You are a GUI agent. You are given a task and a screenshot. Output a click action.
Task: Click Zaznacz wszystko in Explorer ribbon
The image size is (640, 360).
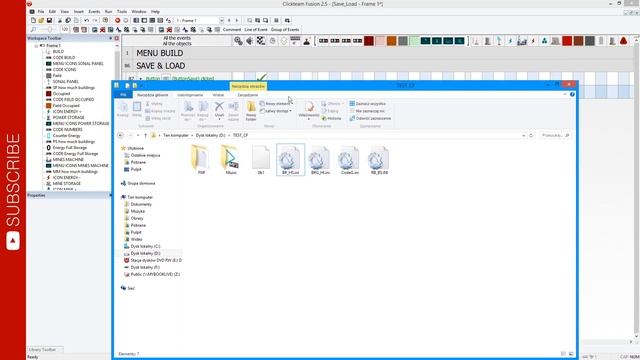pyautogui.click(x=368, y=104)
